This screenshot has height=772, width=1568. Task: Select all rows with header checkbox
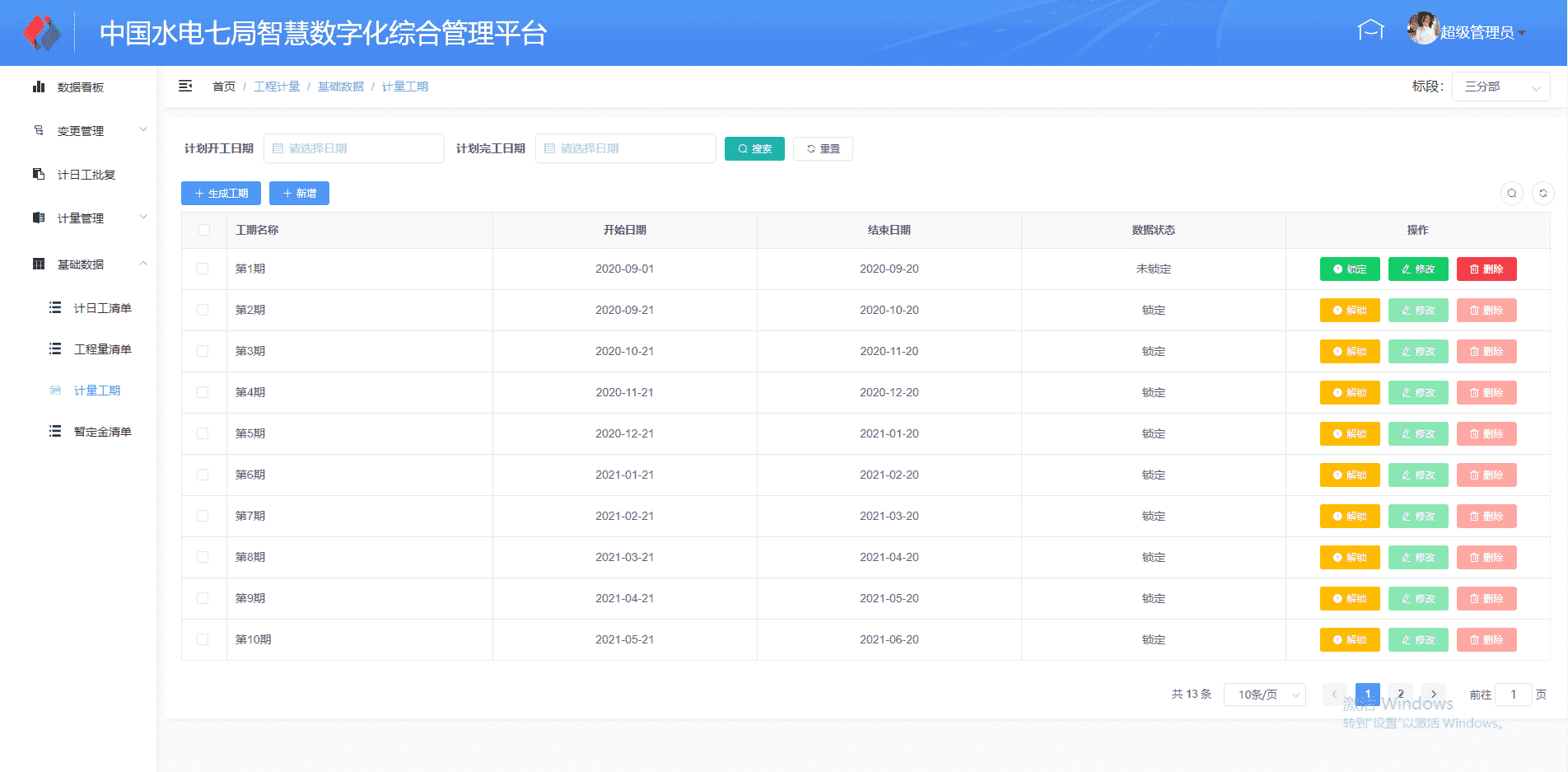pos(204,231)
